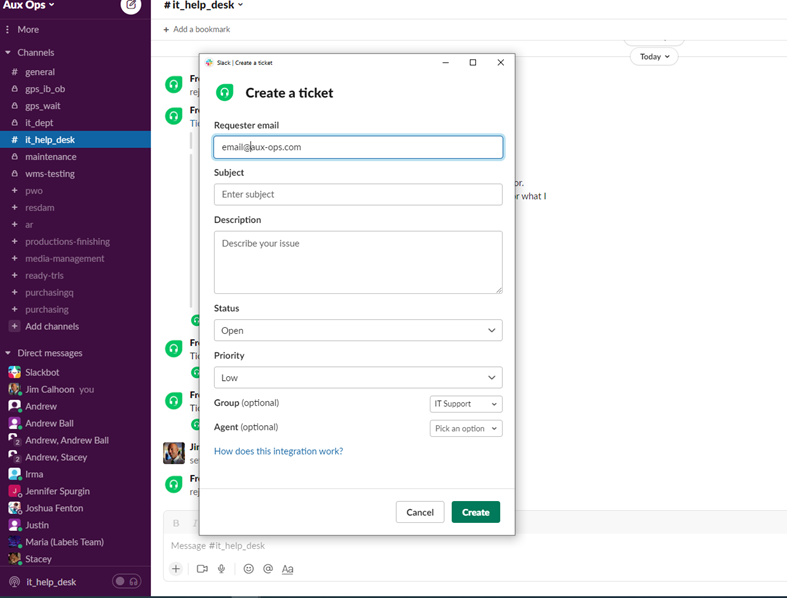
Task: Click the plus attachment icon in composer
Action: point(176,569)
